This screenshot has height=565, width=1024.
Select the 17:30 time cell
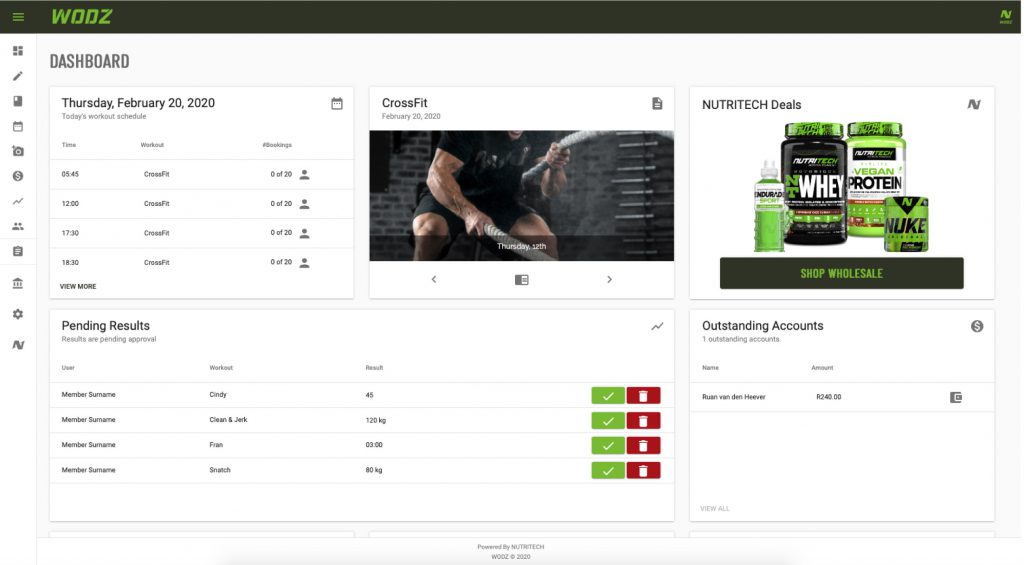click(70, 233)
